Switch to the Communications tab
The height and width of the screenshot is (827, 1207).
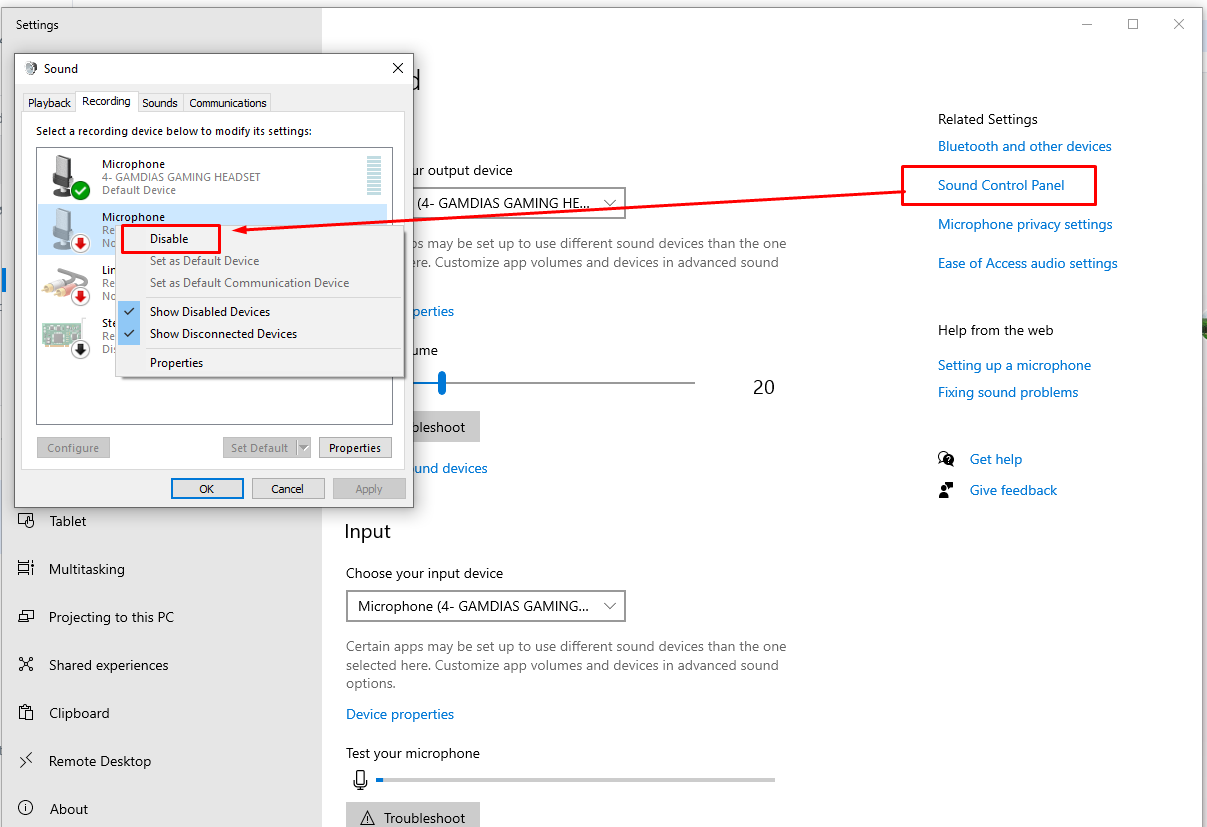point(228,103)
